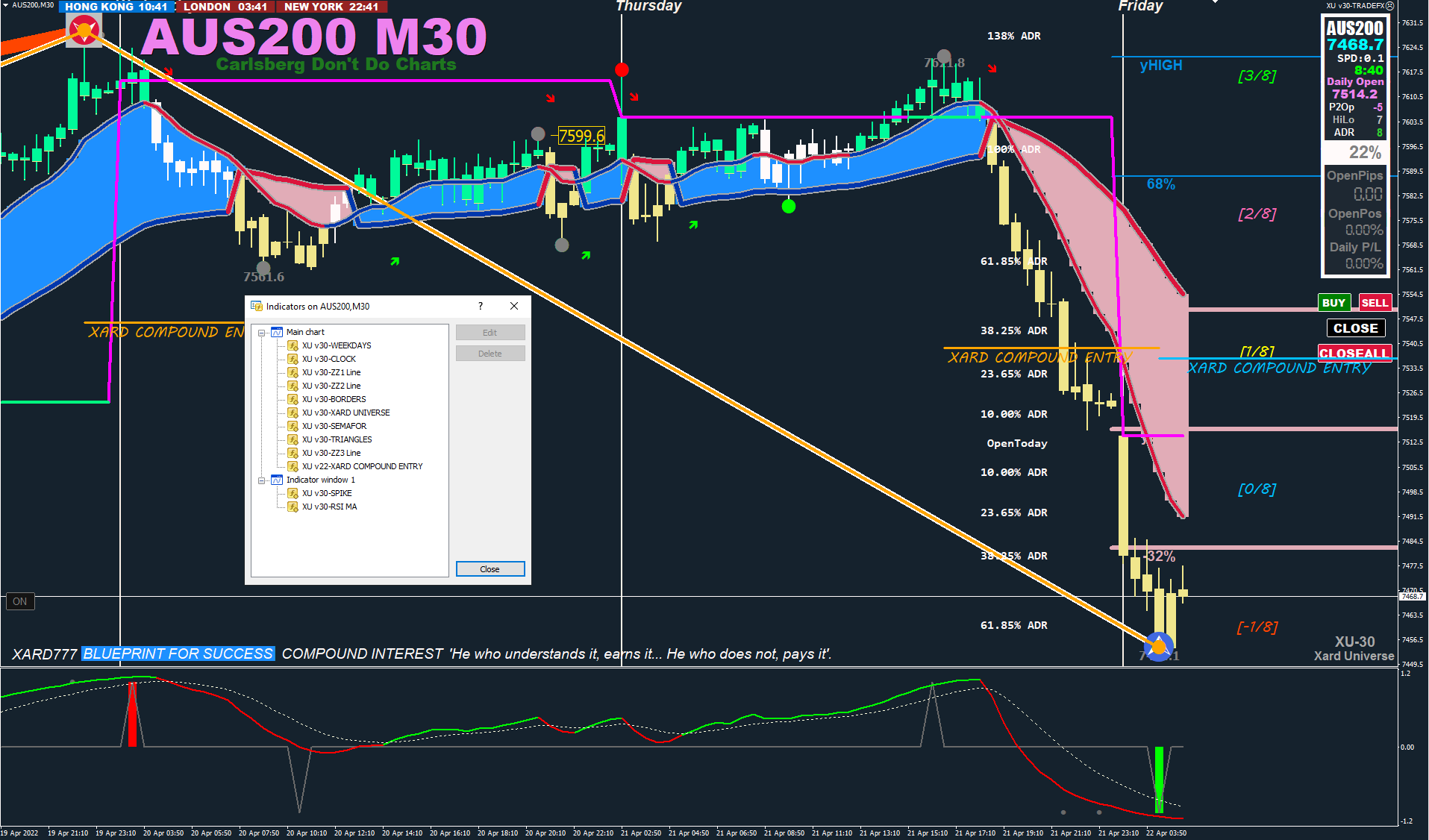Select XU v22-XARD COMPOUND ENTRY indicator

[362, 466]
